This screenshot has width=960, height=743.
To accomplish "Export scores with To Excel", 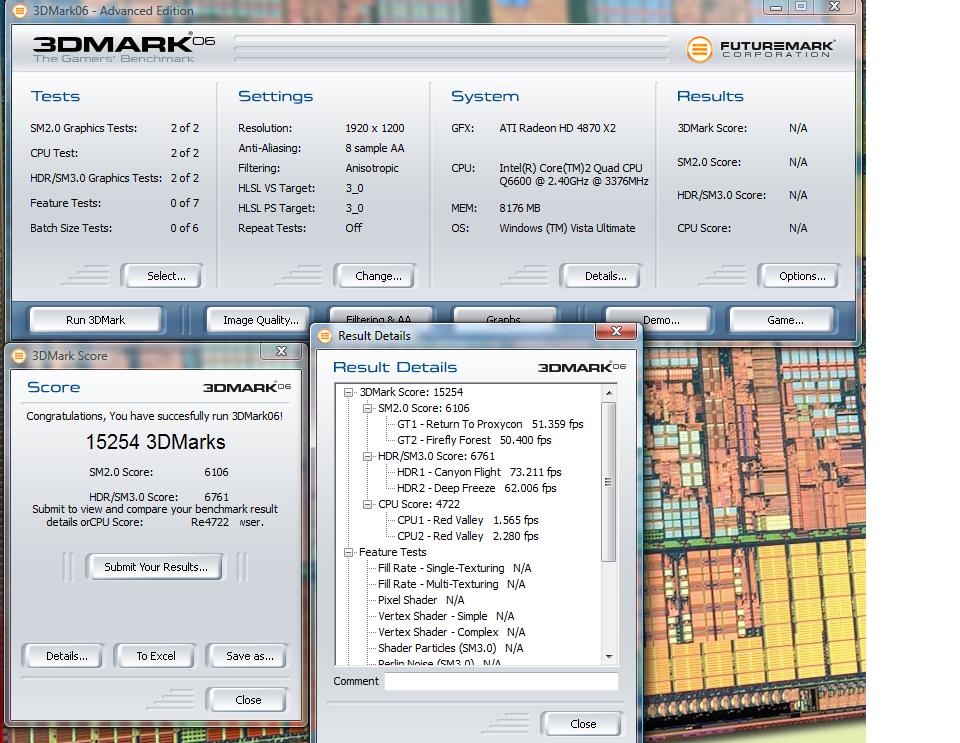I will 154,656.
